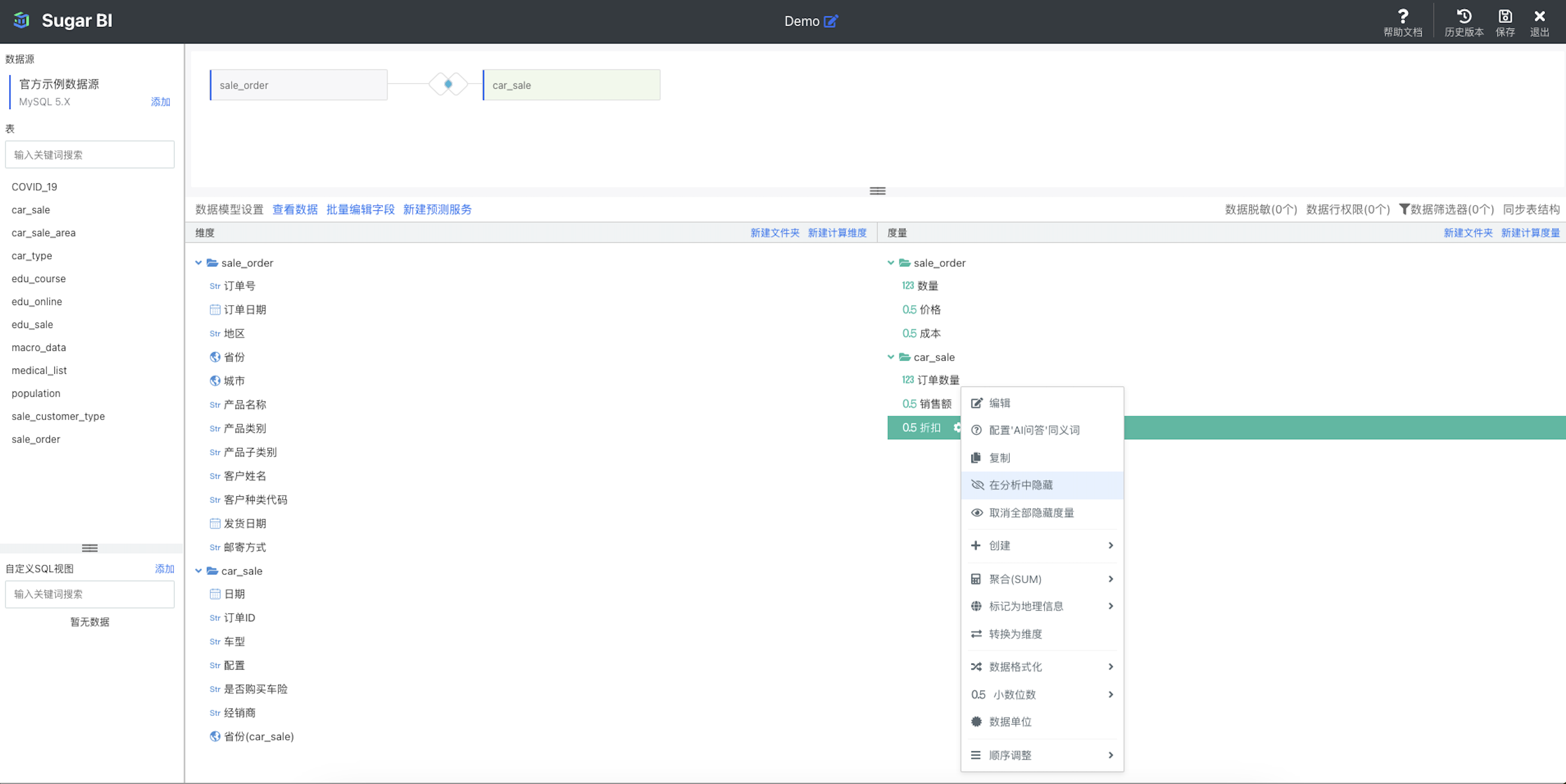This screenshot has width=1566, height=784.
Task: Click 新建文件夹 in dimensions header
Action: click(x=775, y=233)
